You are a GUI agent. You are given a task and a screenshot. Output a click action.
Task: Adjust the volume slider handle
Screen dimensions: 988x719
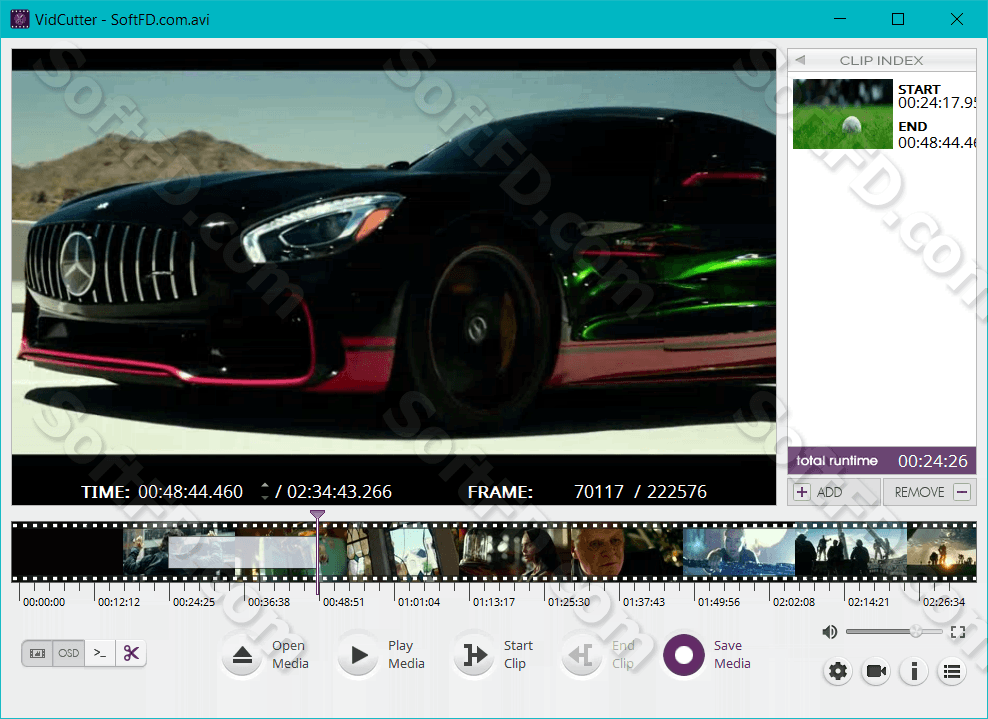coord(916,631)
